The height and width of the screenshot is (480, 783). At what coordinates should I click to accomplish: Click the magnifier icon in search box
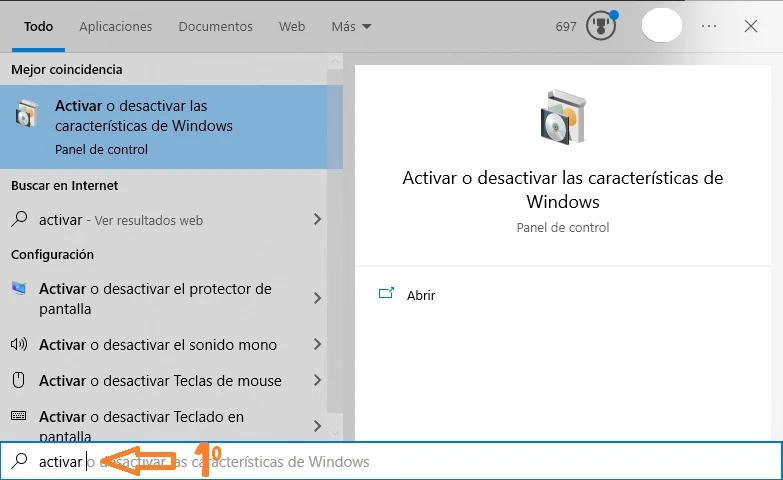[19, 461]
